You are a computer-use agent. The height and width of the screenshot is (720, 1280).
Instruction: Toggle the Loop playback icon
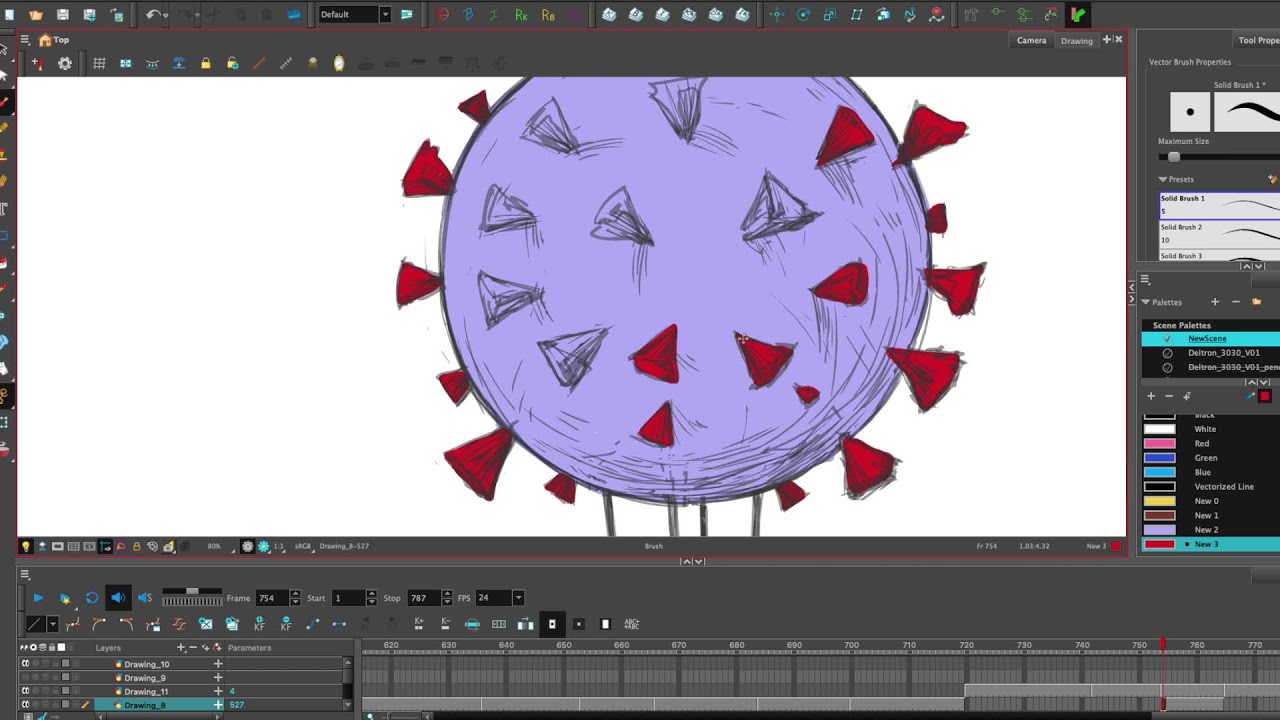pyautogui.click(x=92, y=598)
